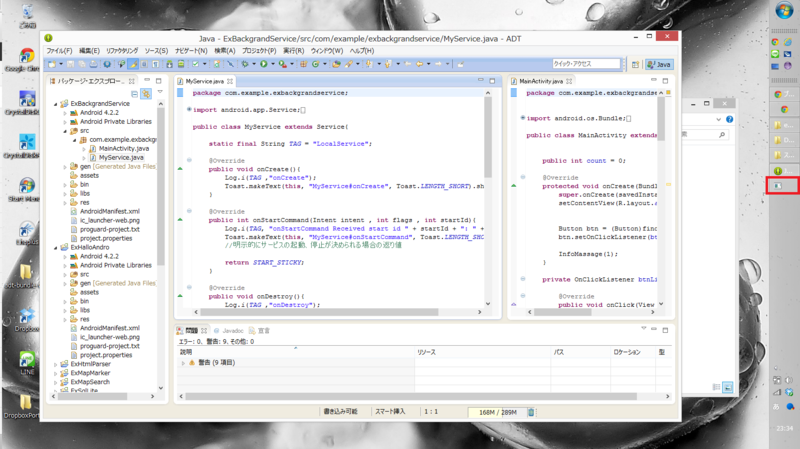The image size is (800, 449).
Task: Click the New file wizard toolbar icon
Action: 52,64
